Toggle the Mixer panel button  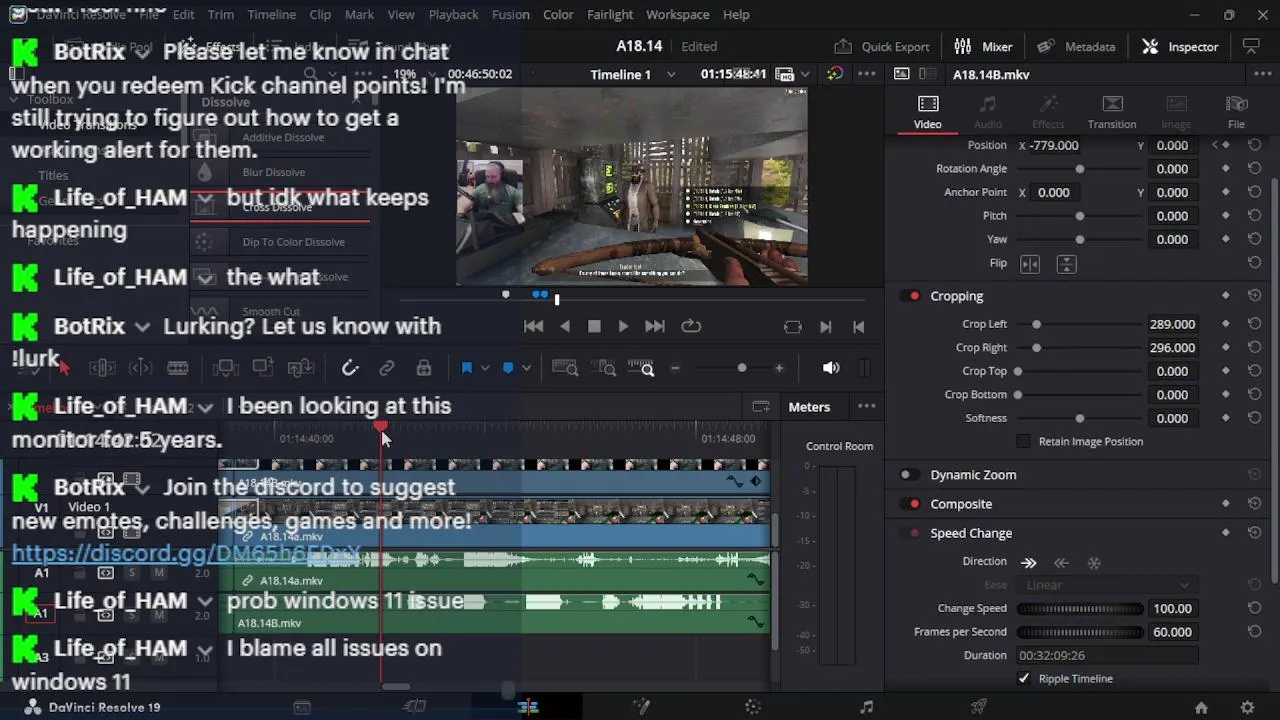click(x=984, y=46)
